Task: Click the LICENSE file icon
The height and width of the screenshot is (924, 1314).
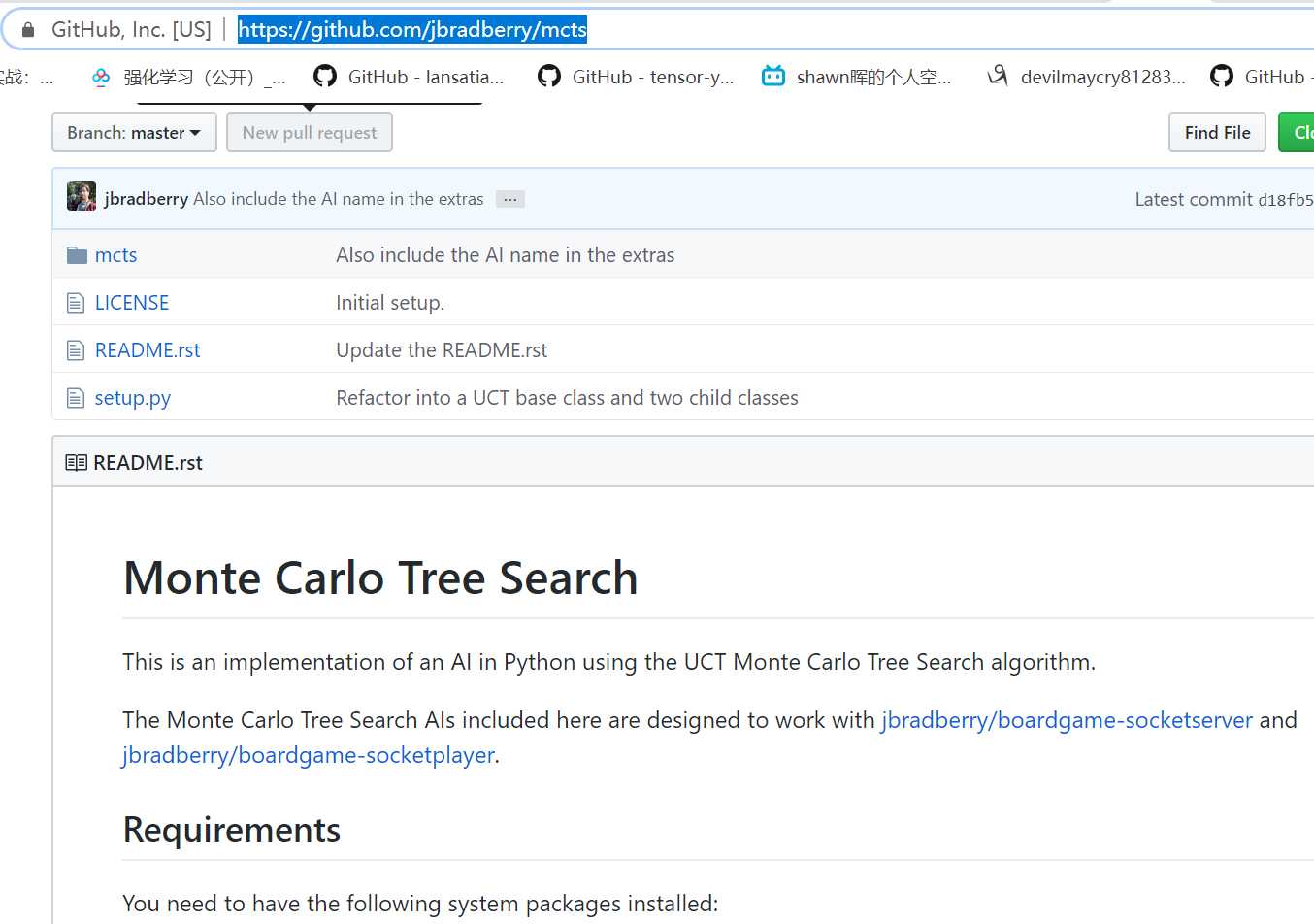Action: click(x=76, y=303)
